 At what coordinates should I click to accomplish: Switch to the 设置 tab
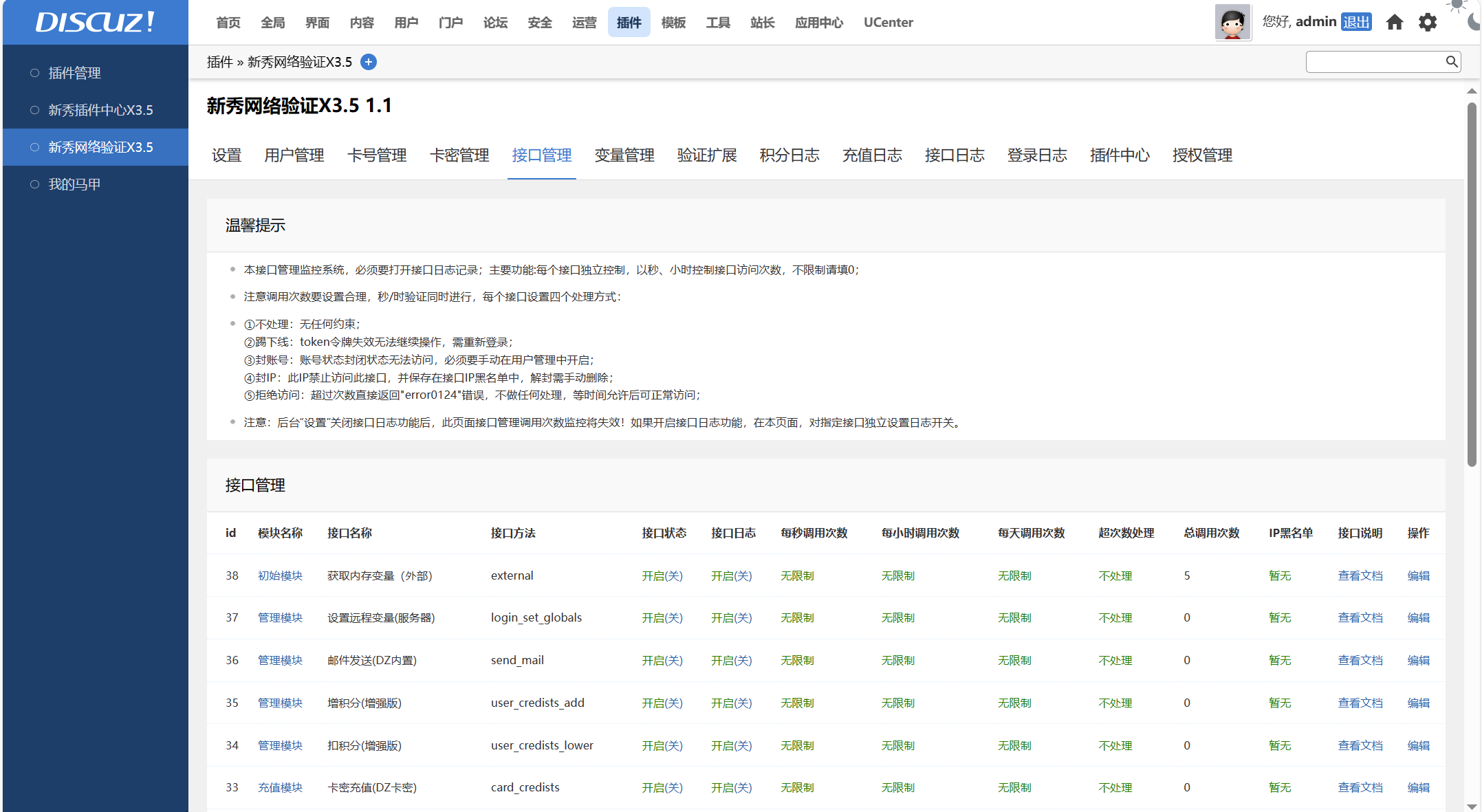point(226,155)
